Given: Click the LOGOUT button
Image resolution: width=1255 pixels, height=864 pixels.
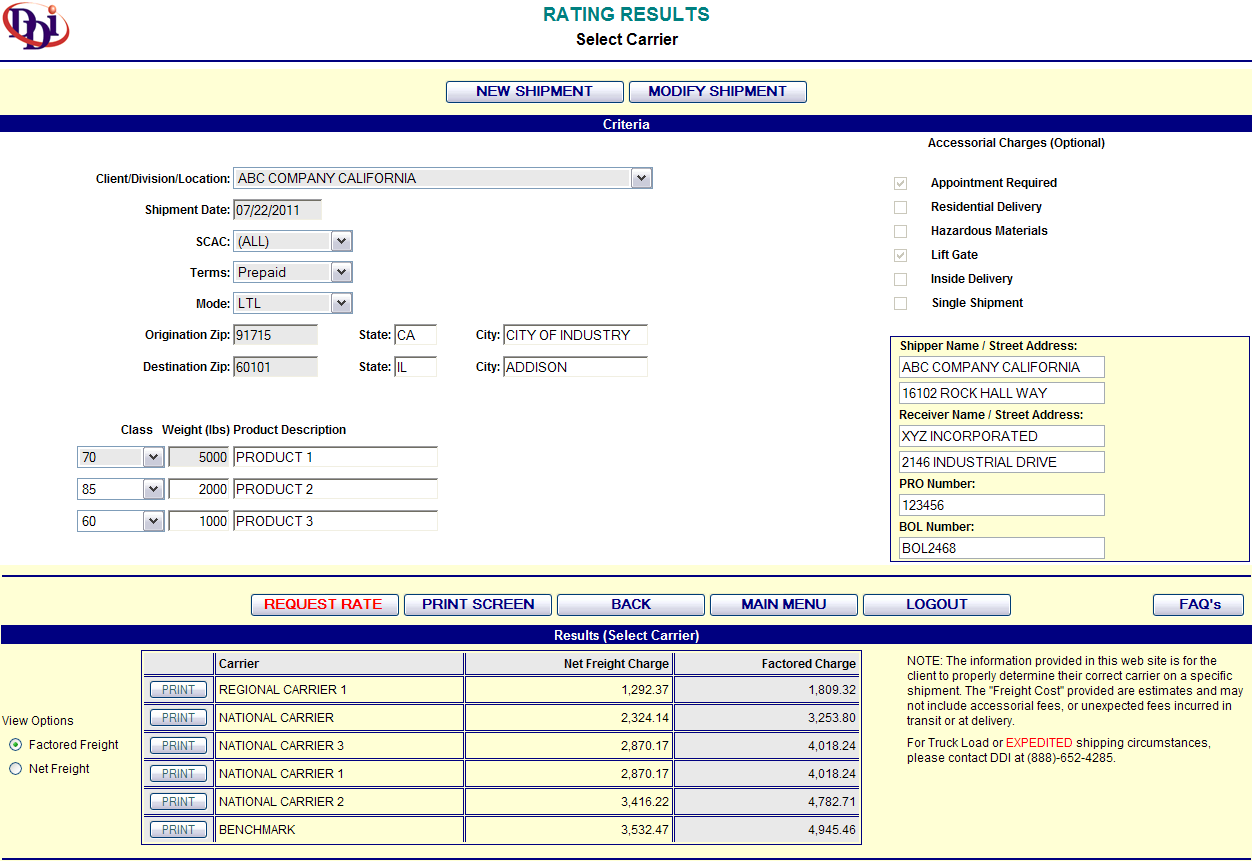Looking at the screenshot, I should (937, 605).
